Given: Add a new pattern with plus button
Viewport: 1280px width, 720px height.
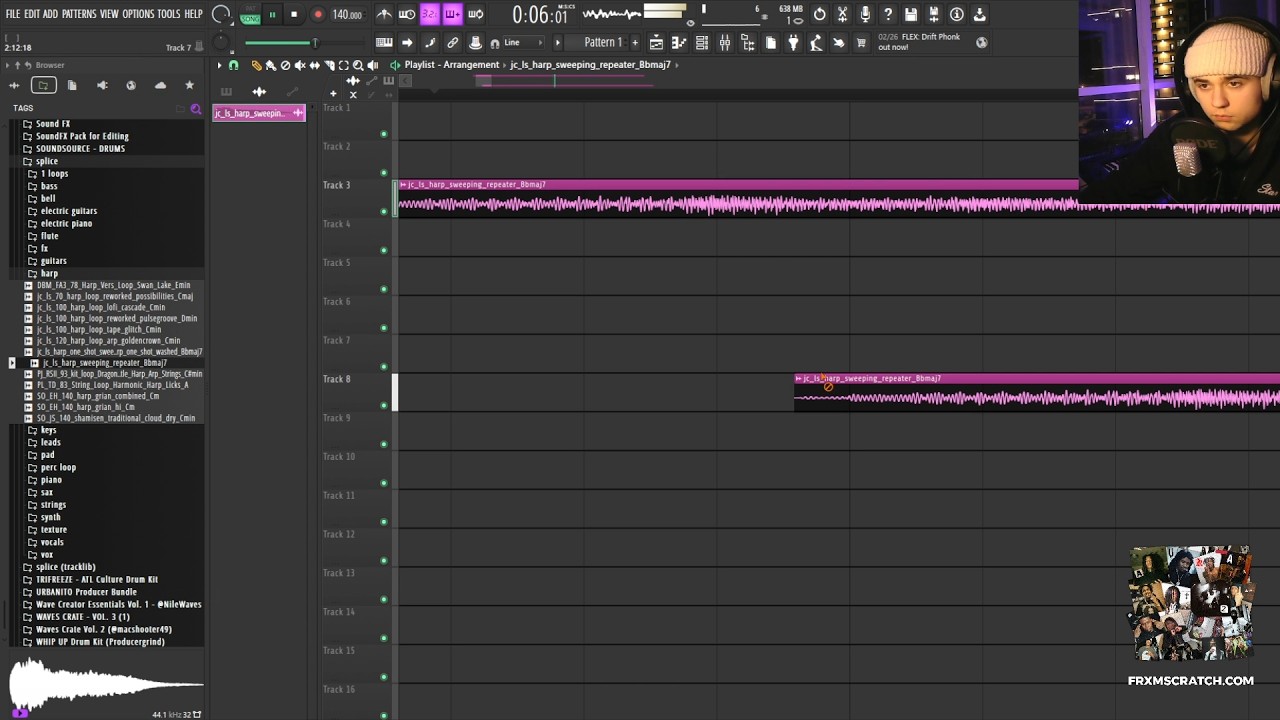Looking at the screenshot, I should click(635, 42).
